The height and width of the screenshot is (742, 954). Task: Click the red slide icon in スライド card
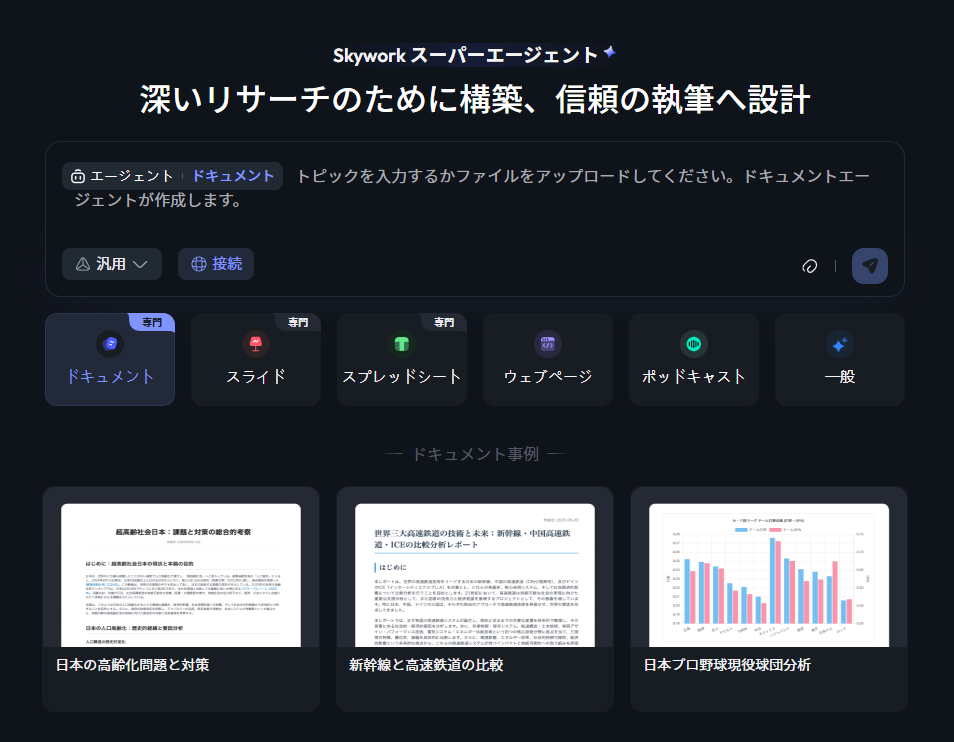tap(256, 344)
